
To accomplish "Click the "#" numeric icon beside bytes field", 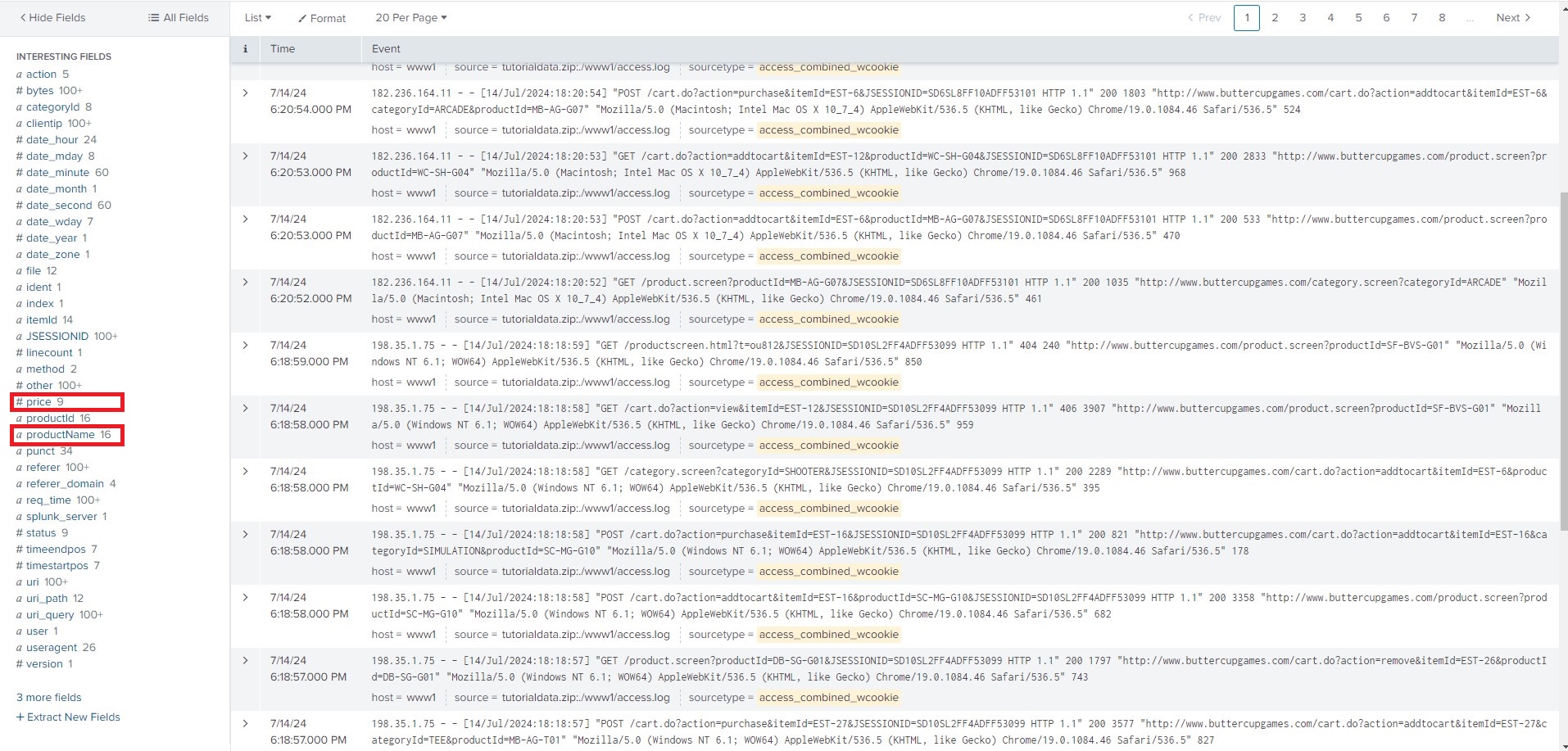I will coord(19,90).
